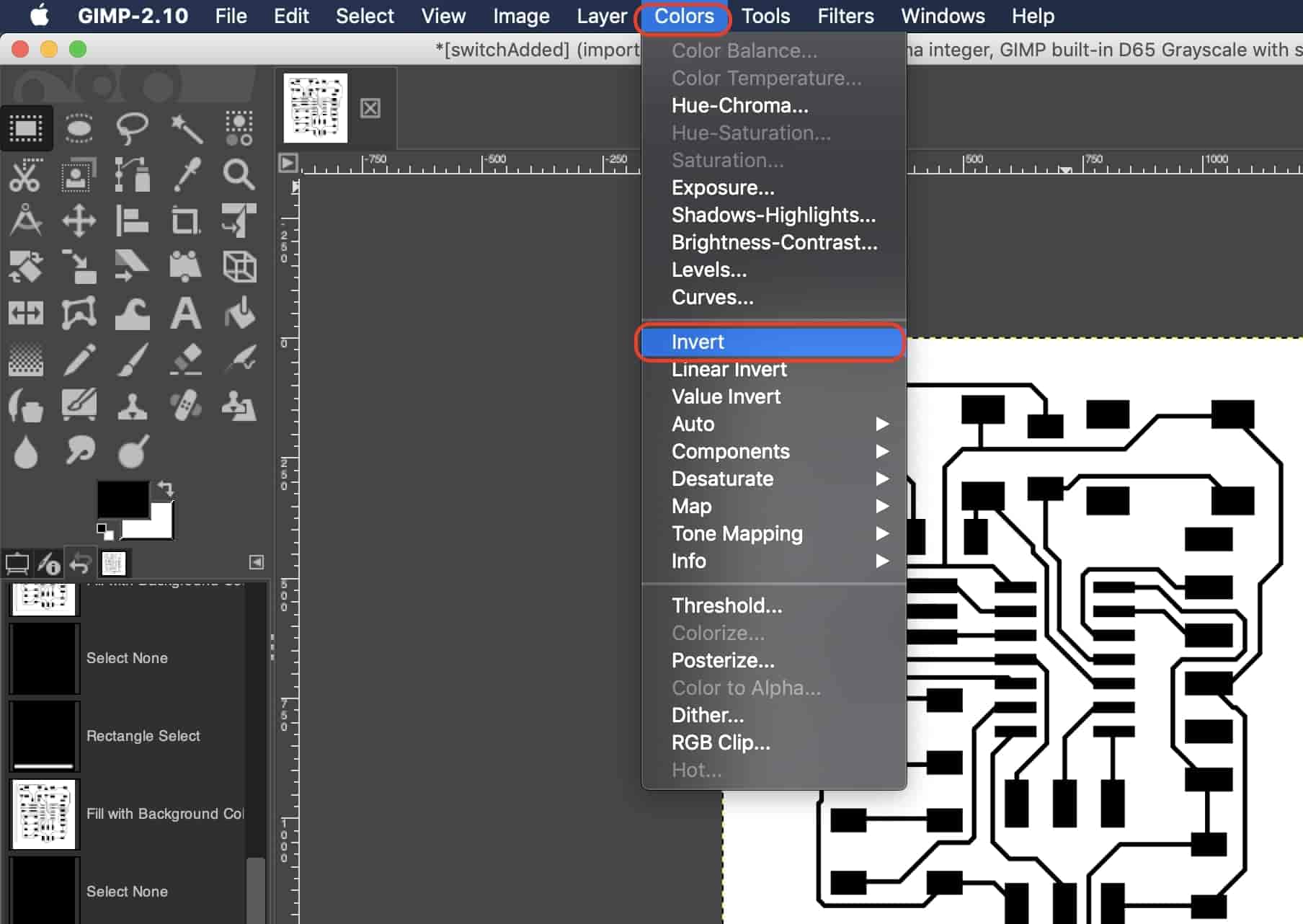Select the Rectangle Select history step
This screenshot has width=1303, height=924.
coord(128,736)
